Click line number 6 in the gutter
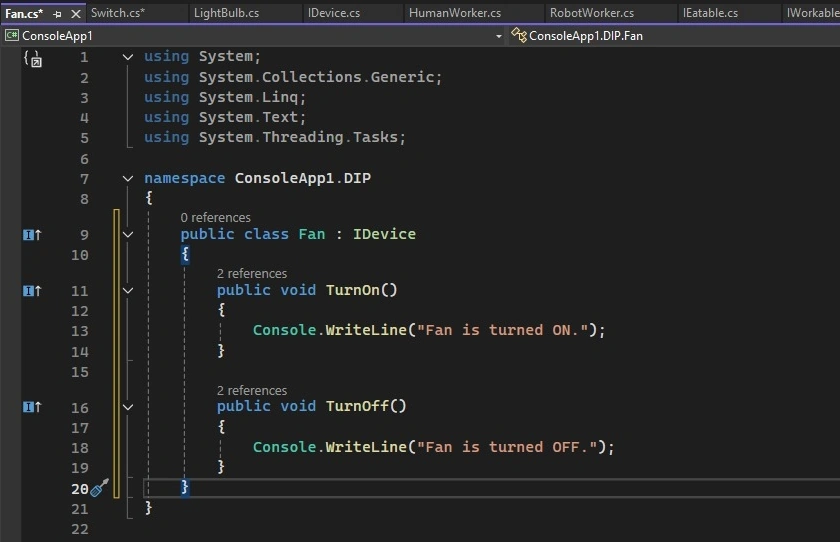This screenshot has height=542, width=840. [x=84, y=159]
